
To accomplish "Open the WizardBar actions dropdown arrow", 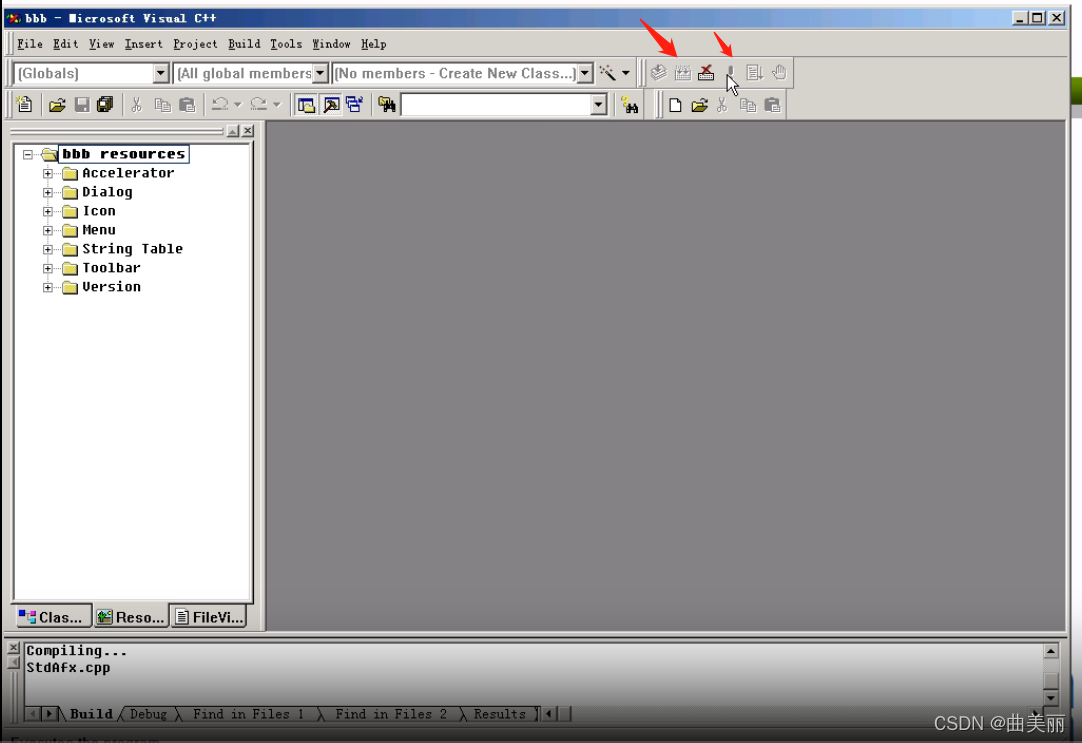I will point(626,73).
